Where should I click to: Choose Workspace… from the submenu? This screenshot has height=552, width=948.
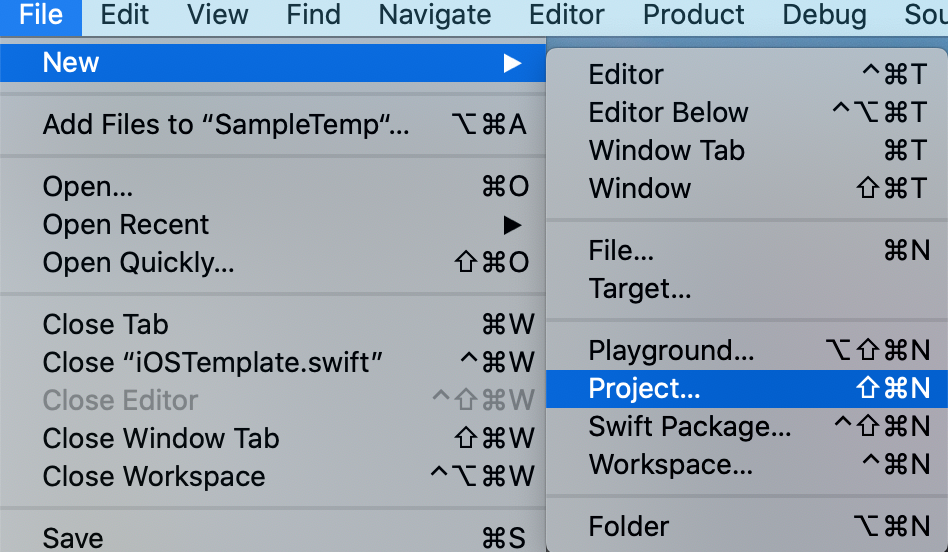tap(747, 465)
